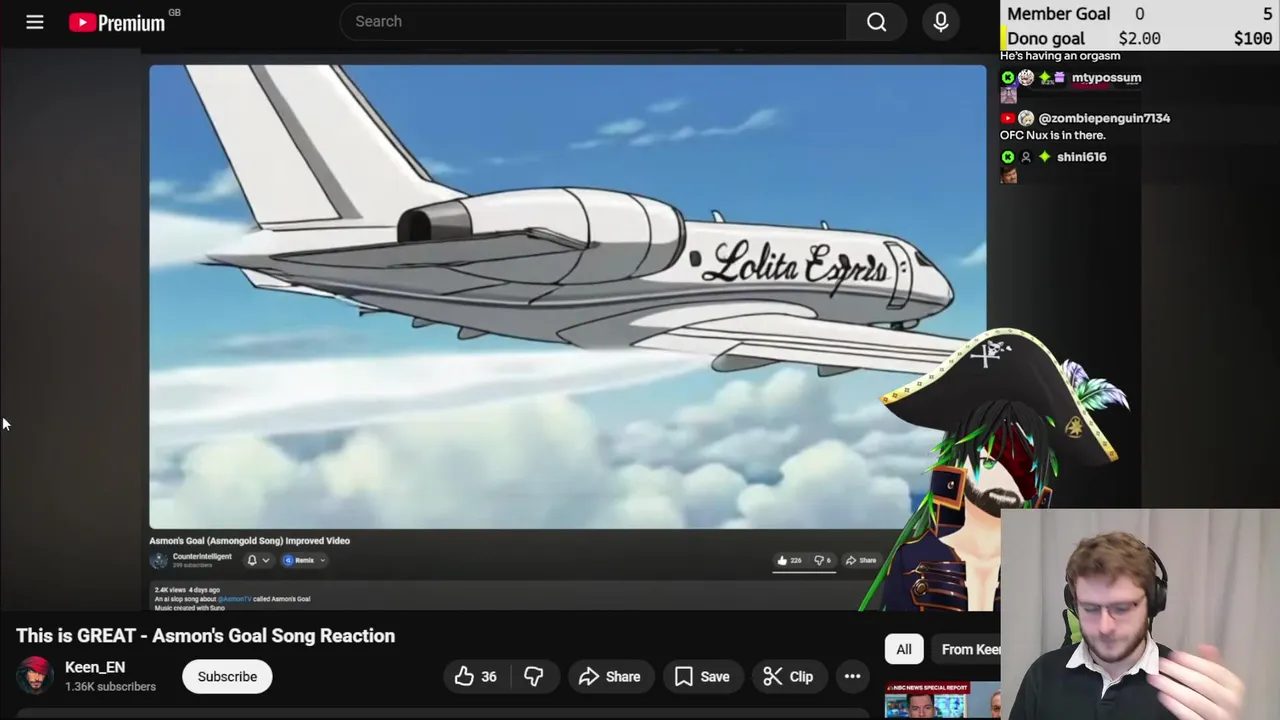Open the Keen_EN channel avatar

pos(35,676)
